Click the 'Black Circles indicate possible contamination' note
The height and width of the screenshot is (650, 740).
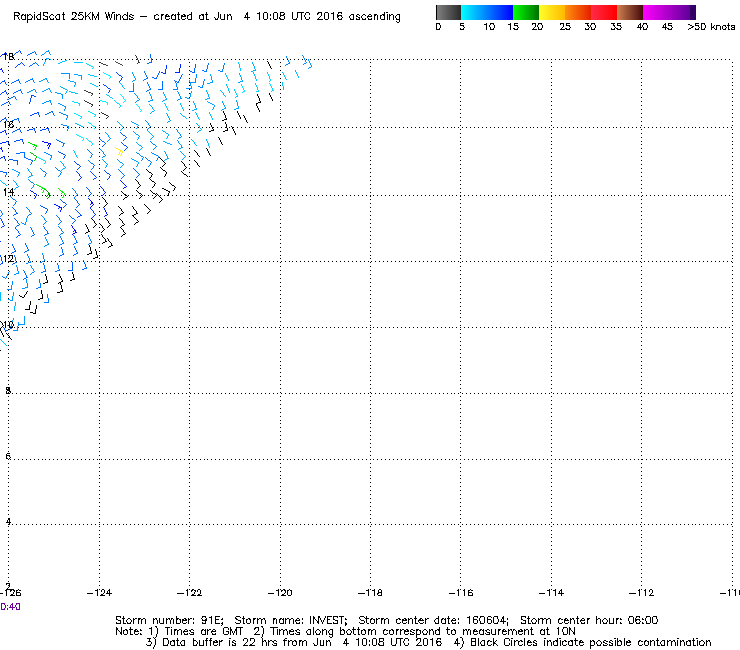click(x=590, y=642)
